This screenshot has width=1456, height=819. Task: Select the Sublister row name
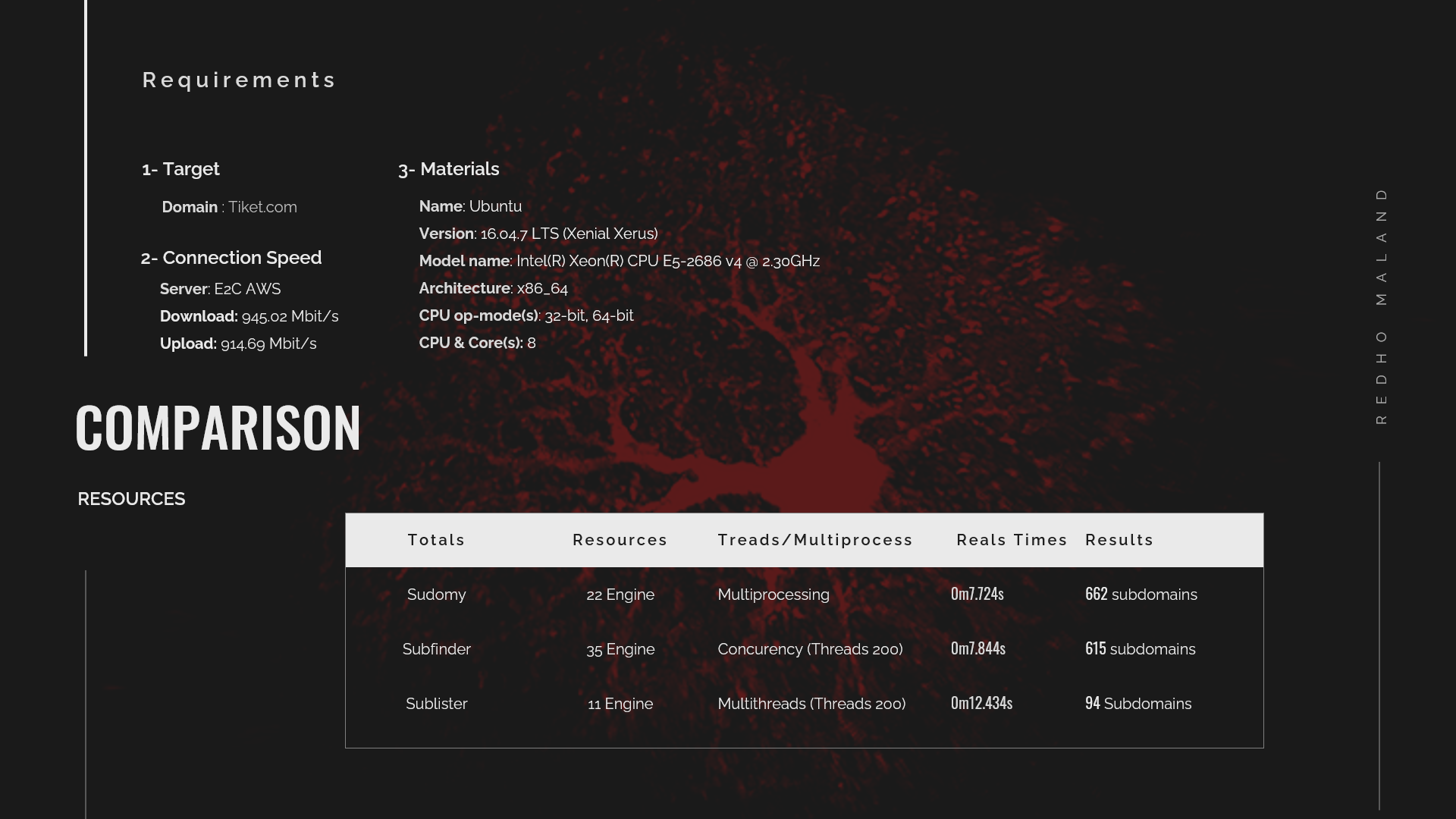(x=436, y=704)
